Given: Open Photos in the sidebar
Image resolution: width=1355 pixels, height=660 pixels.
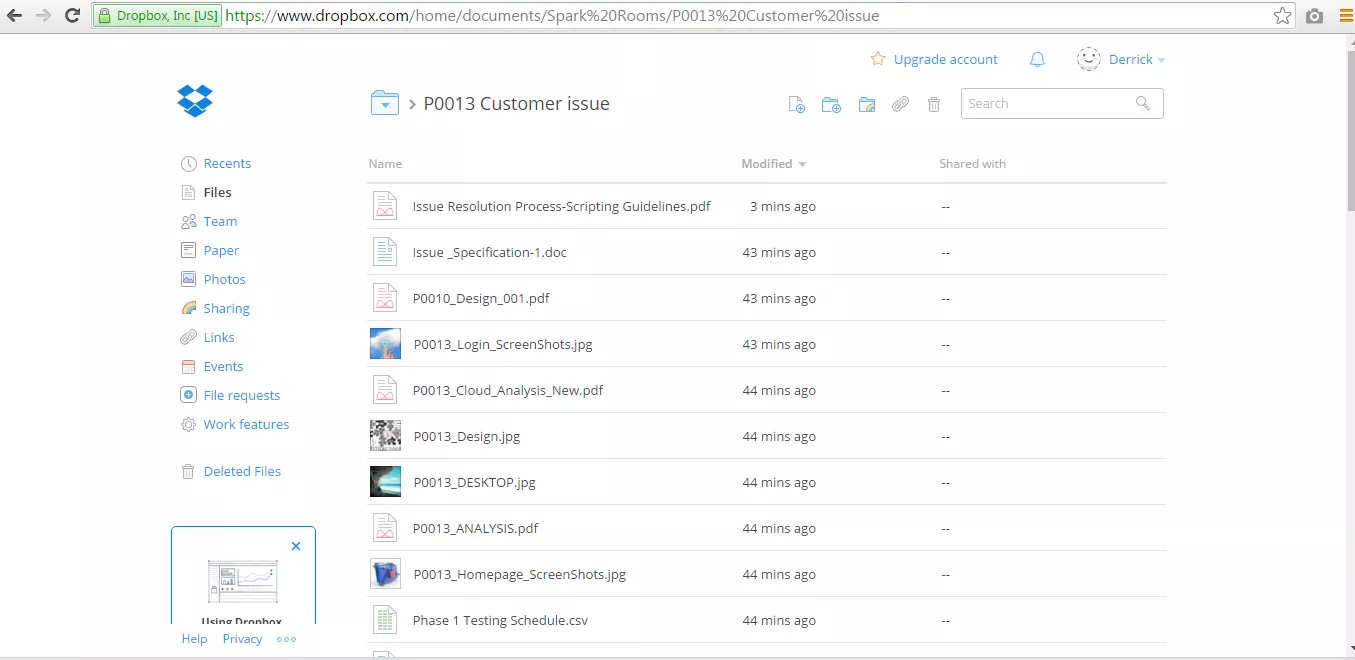Looking at the screenshot, I should click(x=224, y=280).
